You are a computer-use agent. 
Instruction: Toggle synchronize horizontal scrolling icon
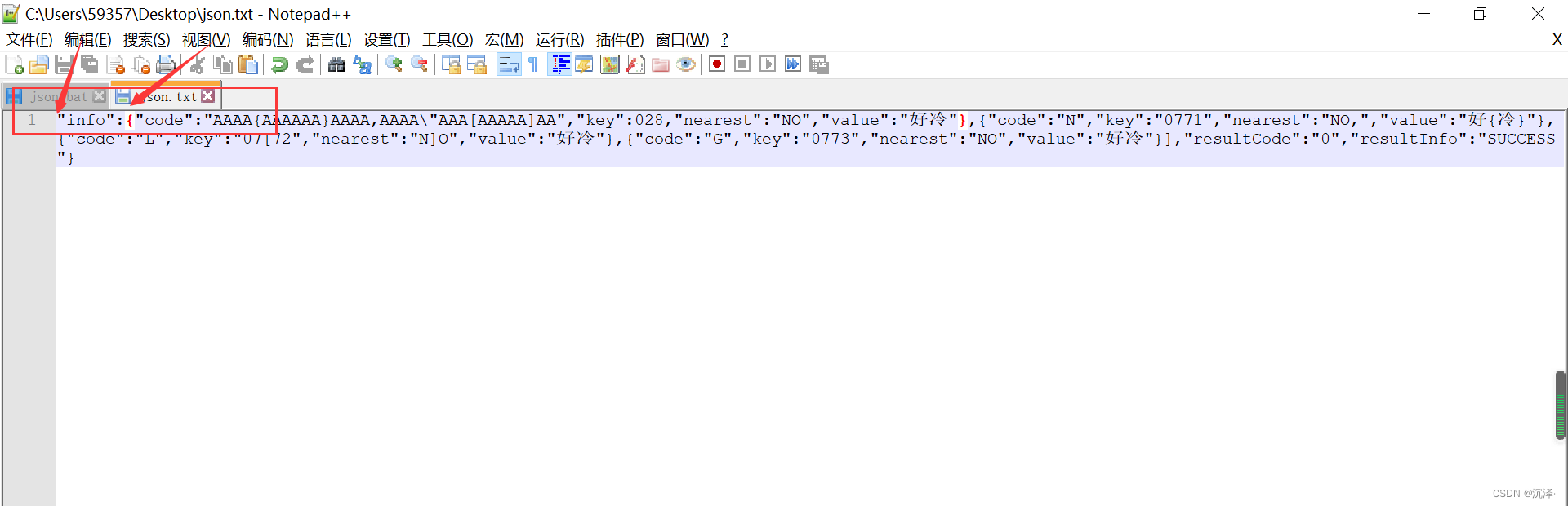pyautogui.click(x=476, y=64)
